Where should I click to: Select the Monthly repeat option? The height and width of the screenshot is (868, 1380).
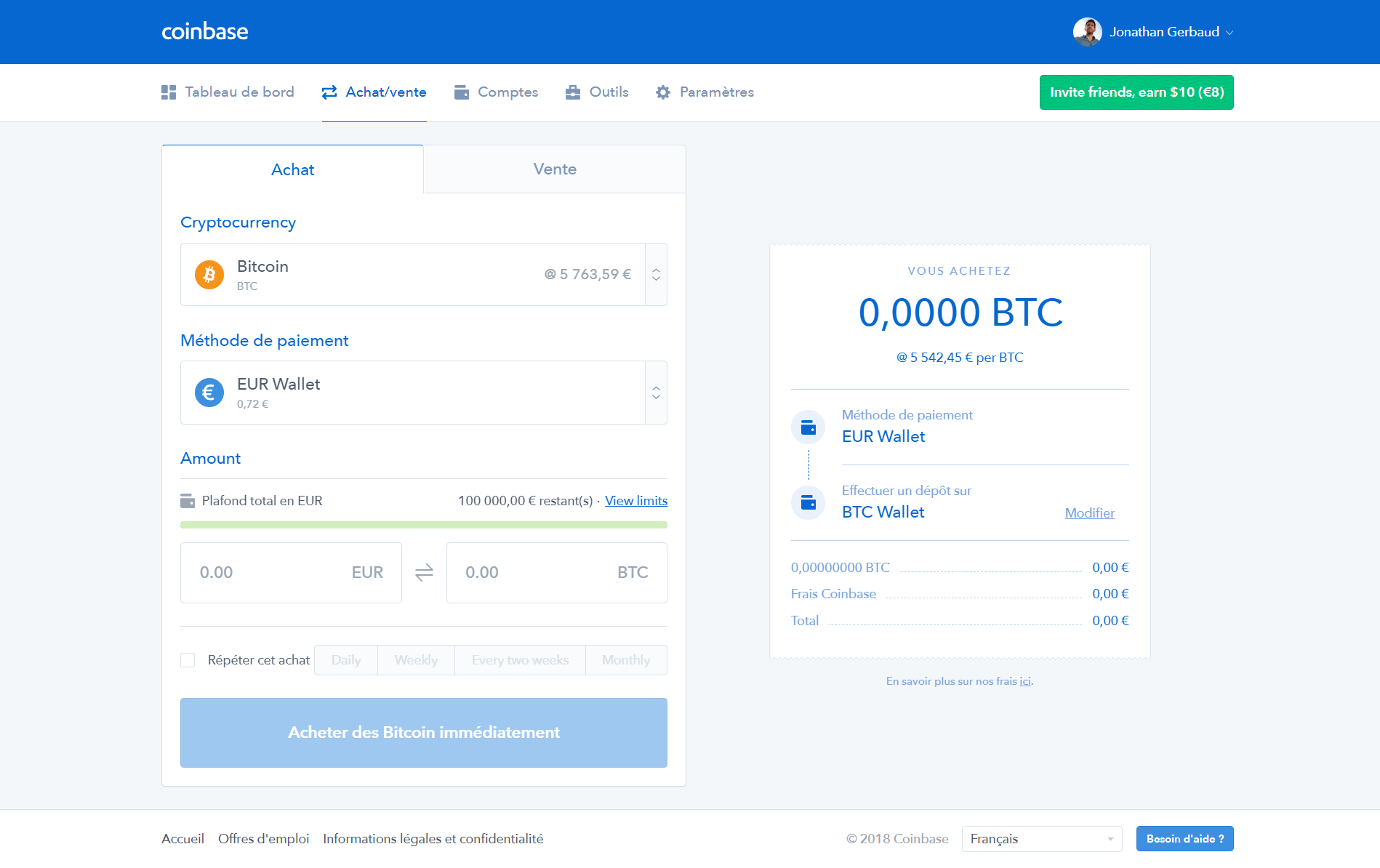(626, 660)
